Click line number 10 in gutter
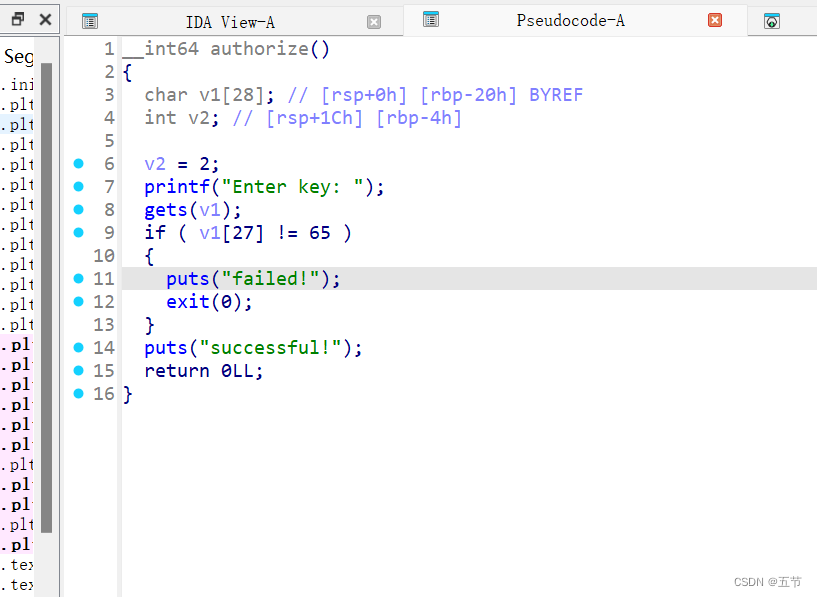The width and height of the screenshot is (817, 597). 104,255
